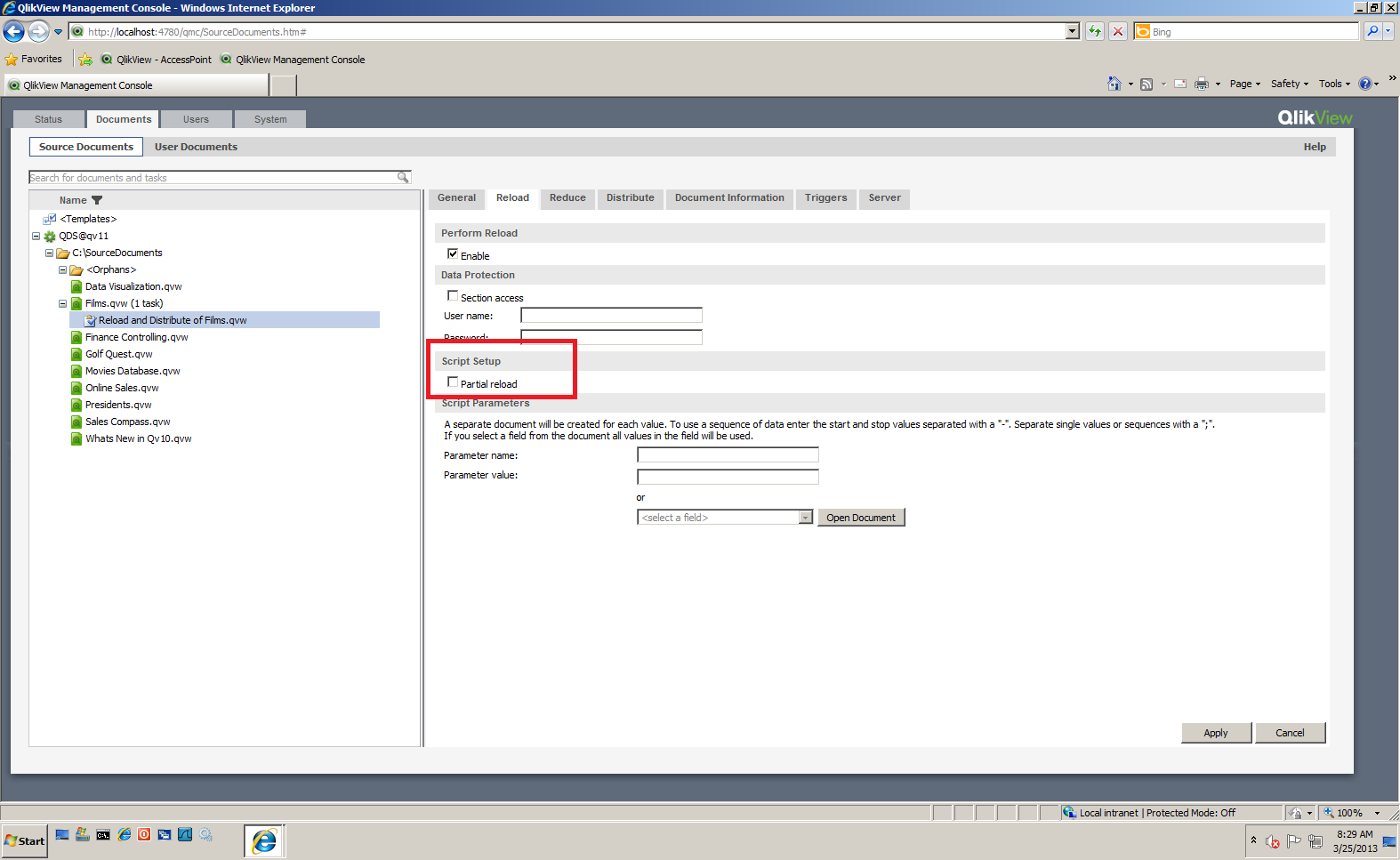
Task: Click the red square icon in Quick Launch
Action: pos(144,834)
